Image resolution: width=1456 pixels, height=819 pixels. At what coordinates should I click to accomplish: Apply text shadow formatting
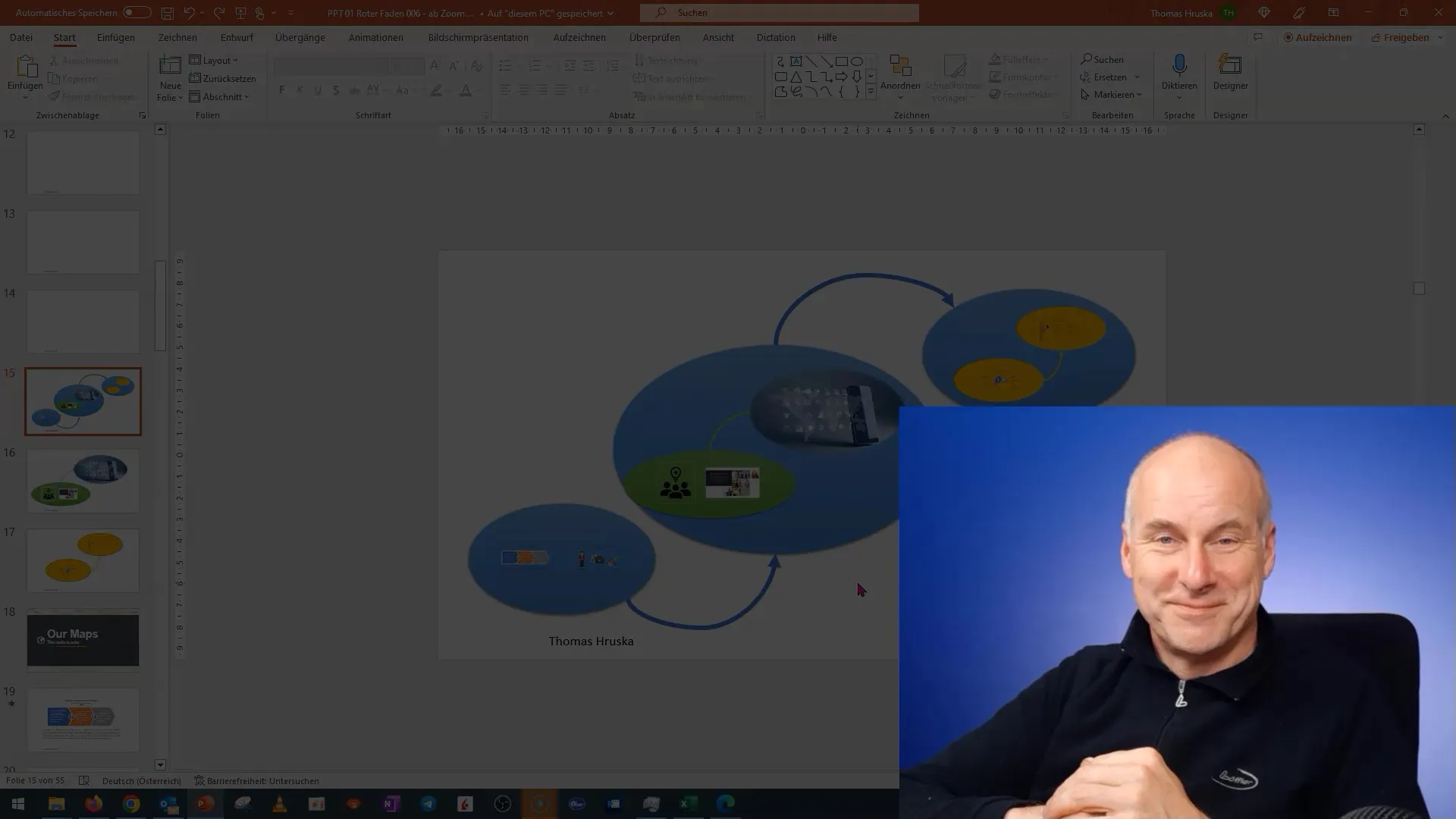(x=336, y=90)
